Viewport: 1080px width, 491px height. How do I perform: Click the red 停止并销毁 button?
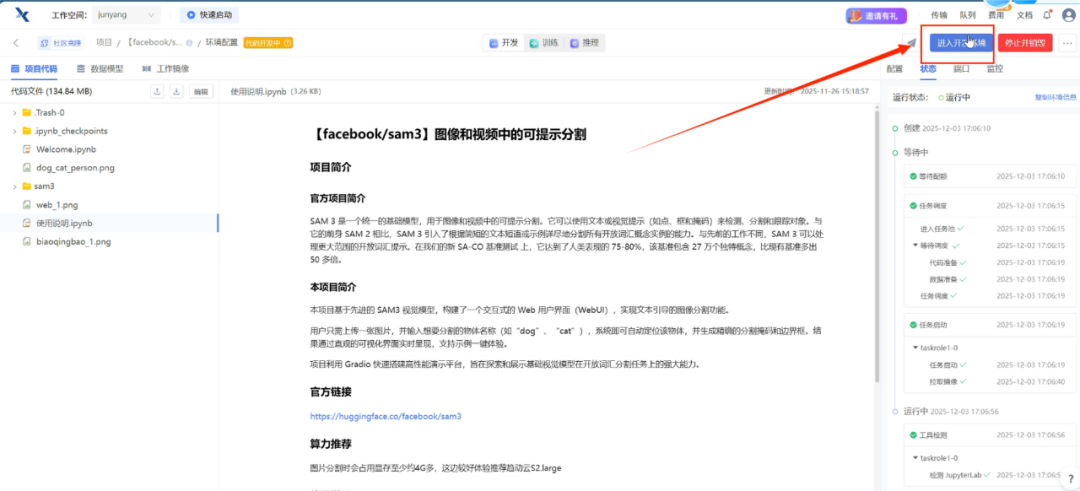coord(1025,43)
